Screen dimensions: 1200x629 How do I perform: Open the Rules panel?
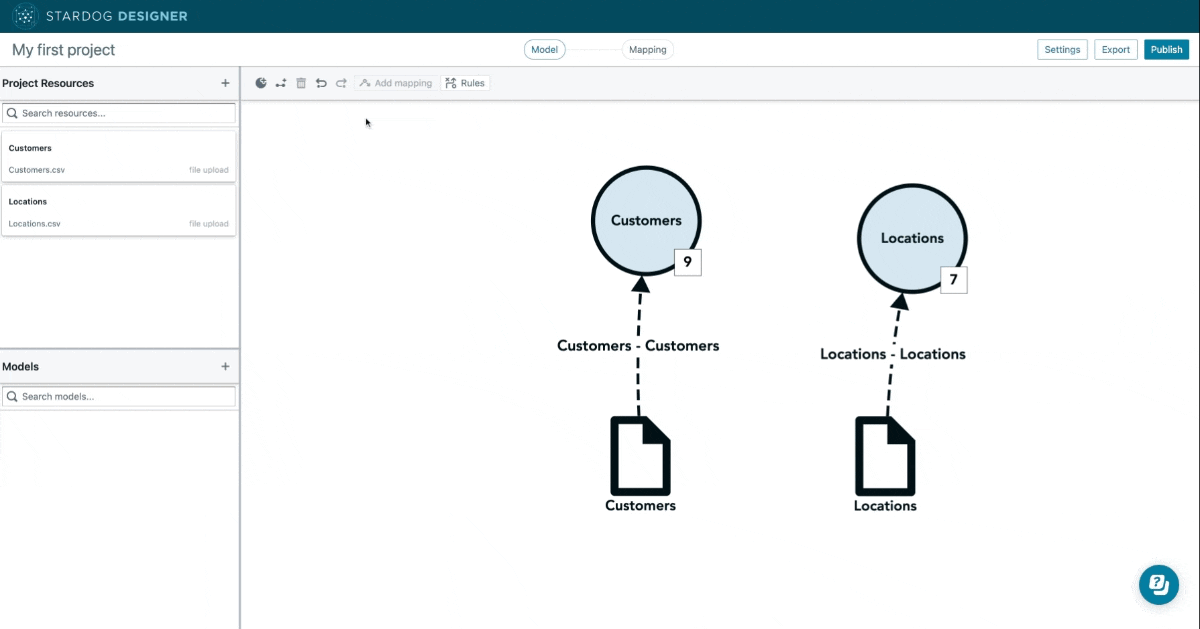click(x=465, y=83)
